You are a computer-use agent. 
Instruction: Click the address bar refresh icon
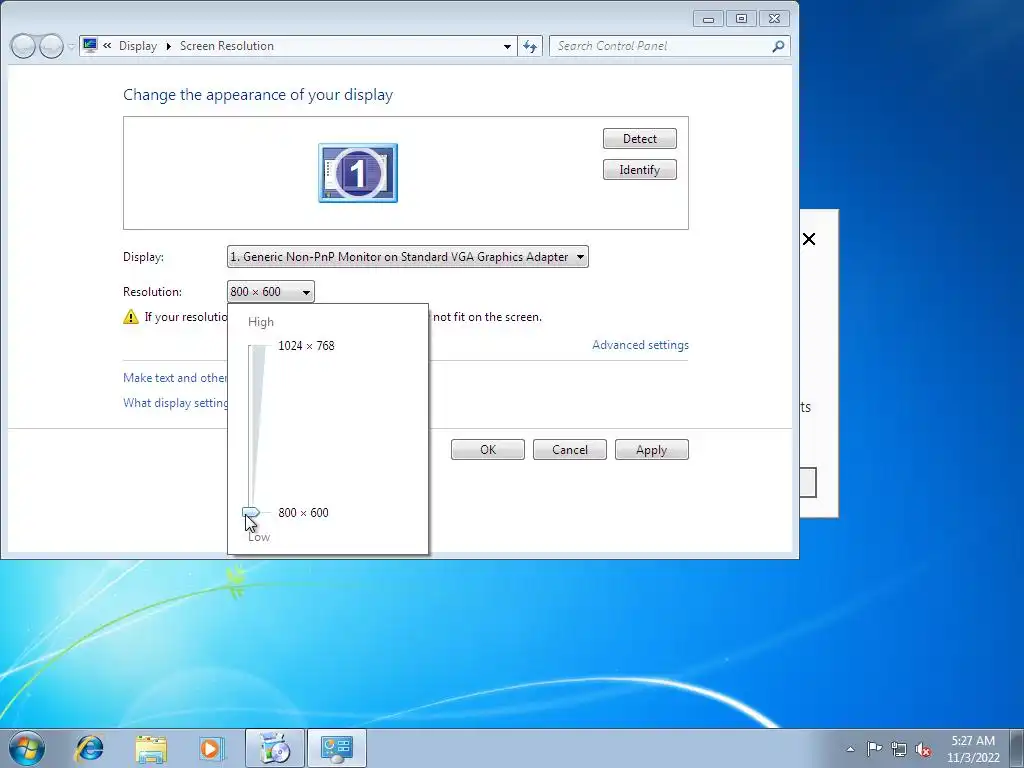(530, 46)
